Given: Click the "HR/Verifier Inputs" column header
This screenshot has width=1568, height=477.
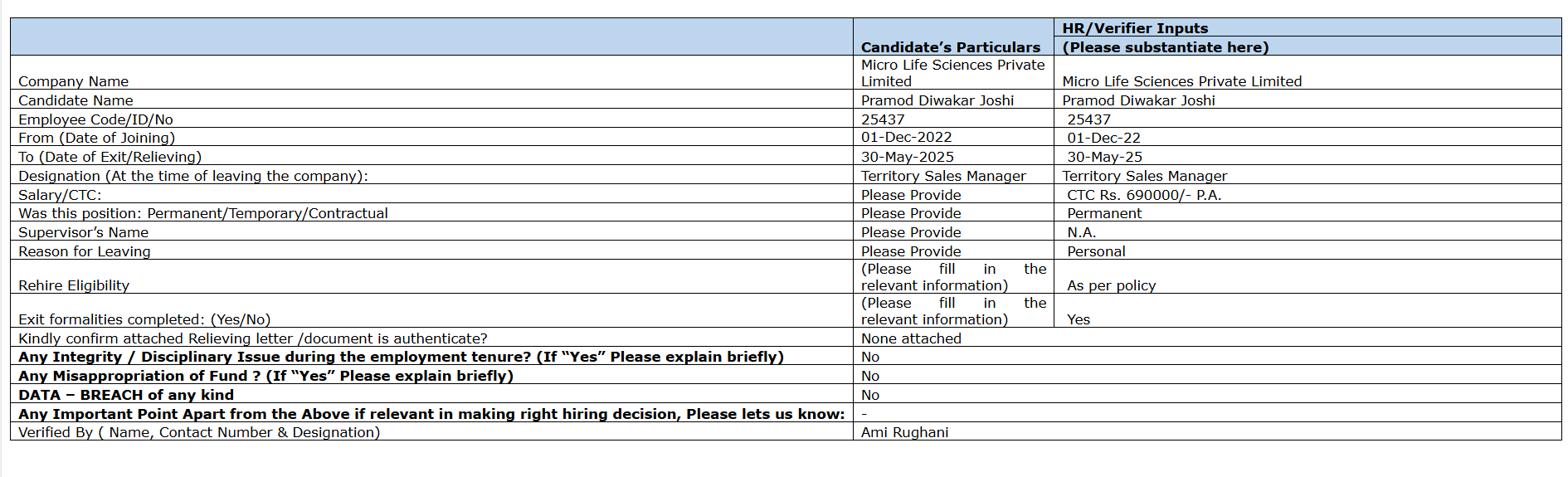Looking at the screenshot, I should (1135, 28).
